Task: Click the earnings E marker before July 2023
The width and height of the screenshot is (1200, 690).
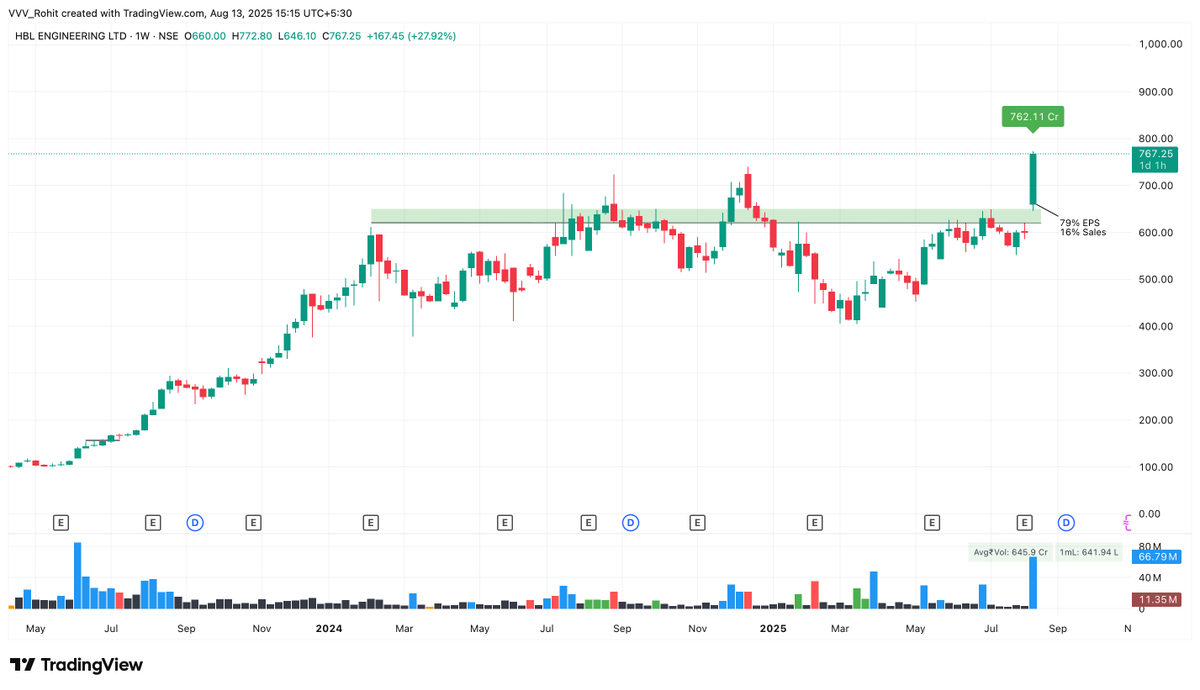Action: [61, 522]
